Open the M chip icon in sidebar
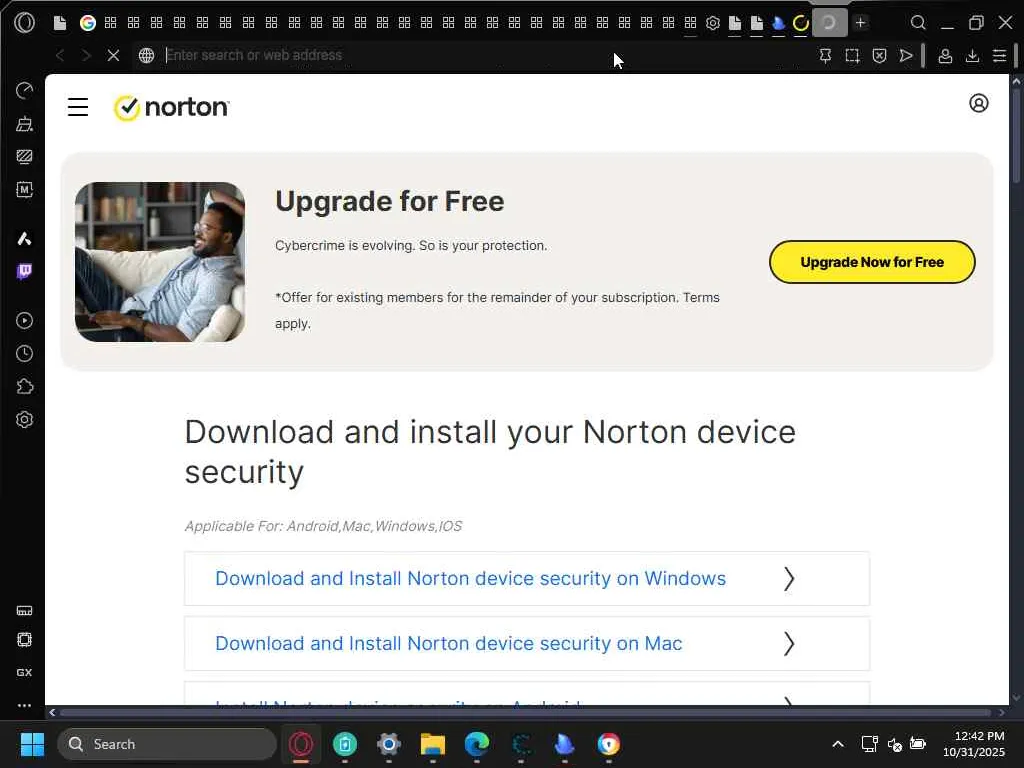 (x=24, y=189)
